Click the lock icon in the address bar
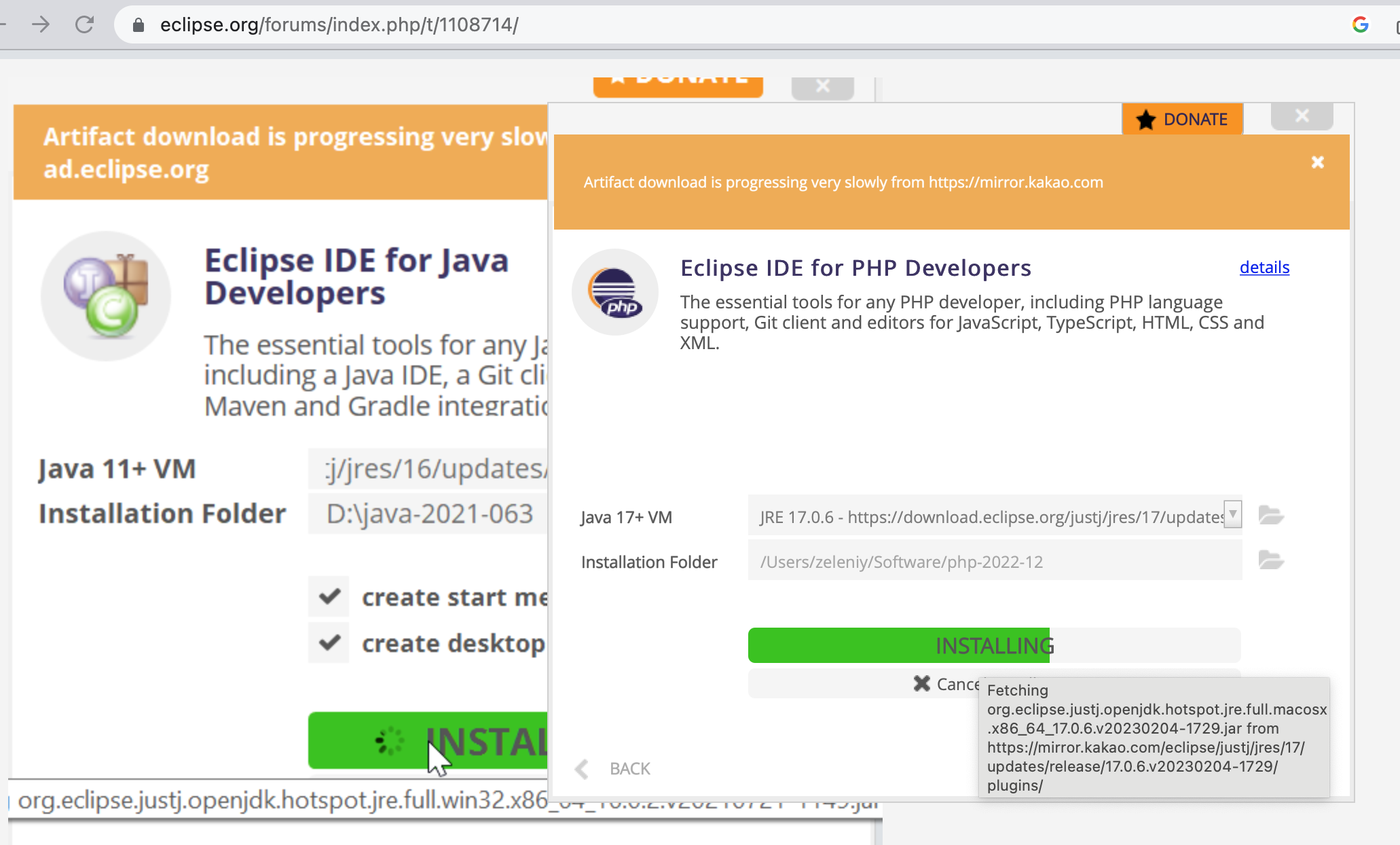Screen dimensions: 1400x845 [139, 25]
